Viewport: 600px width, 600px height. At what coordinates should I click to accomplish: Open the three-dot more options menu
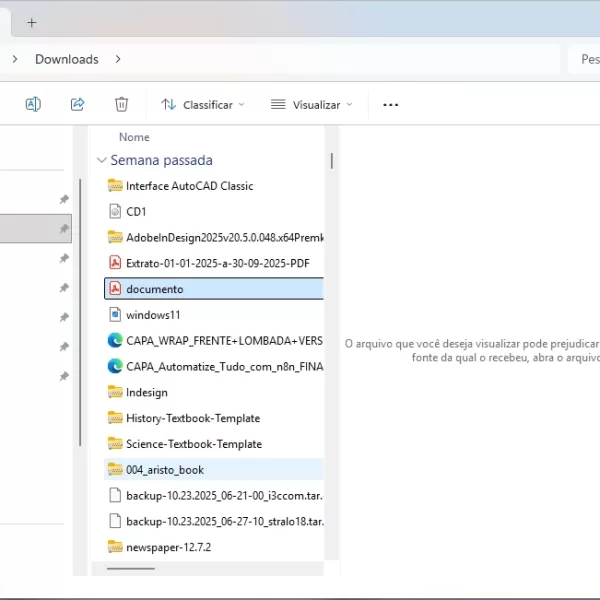click(391, 105)
